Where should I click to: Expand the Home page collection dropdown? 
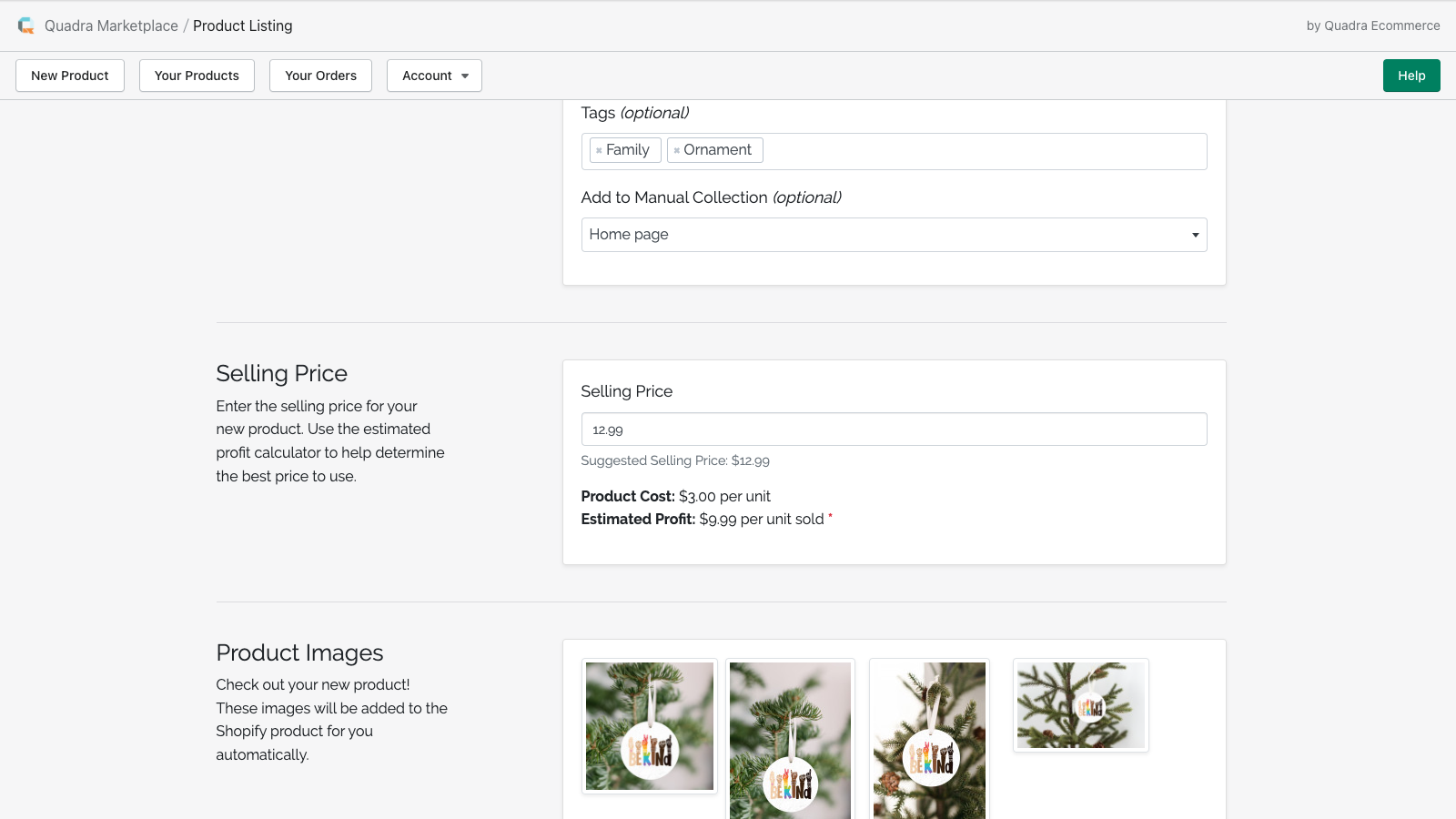tap(894, 235)
